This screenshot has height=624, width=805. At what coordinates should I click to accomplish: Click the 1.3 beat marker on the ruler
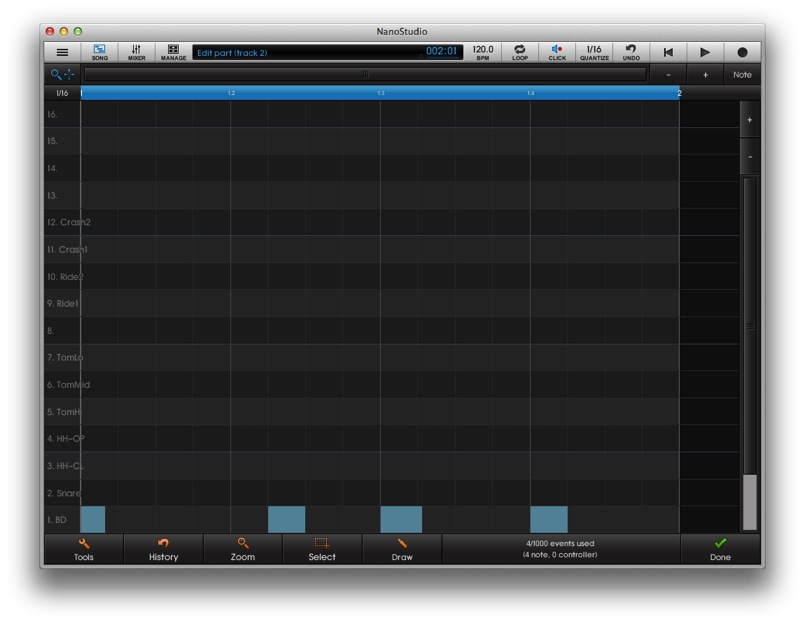(x=381, y=93)
